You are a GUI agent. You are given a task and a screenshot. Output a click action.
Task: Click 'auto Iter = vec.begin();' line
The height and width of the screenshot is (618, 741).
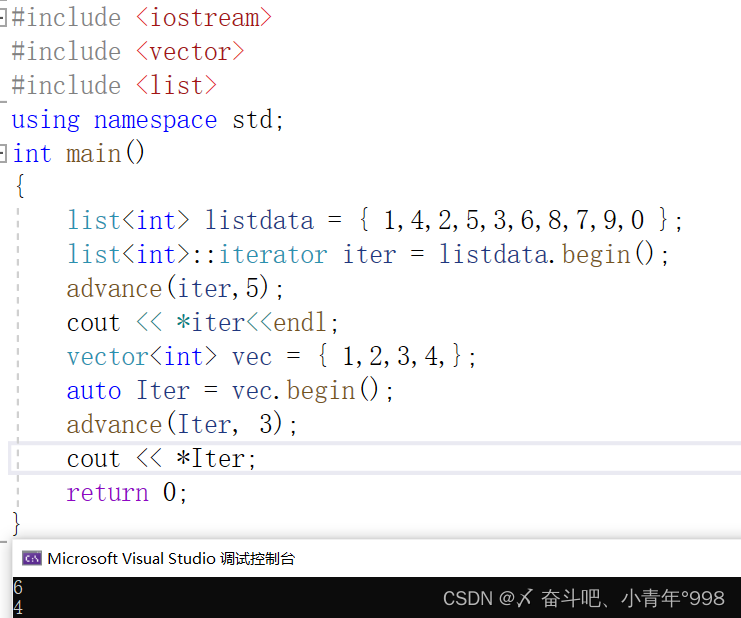(x=230, y=391)
